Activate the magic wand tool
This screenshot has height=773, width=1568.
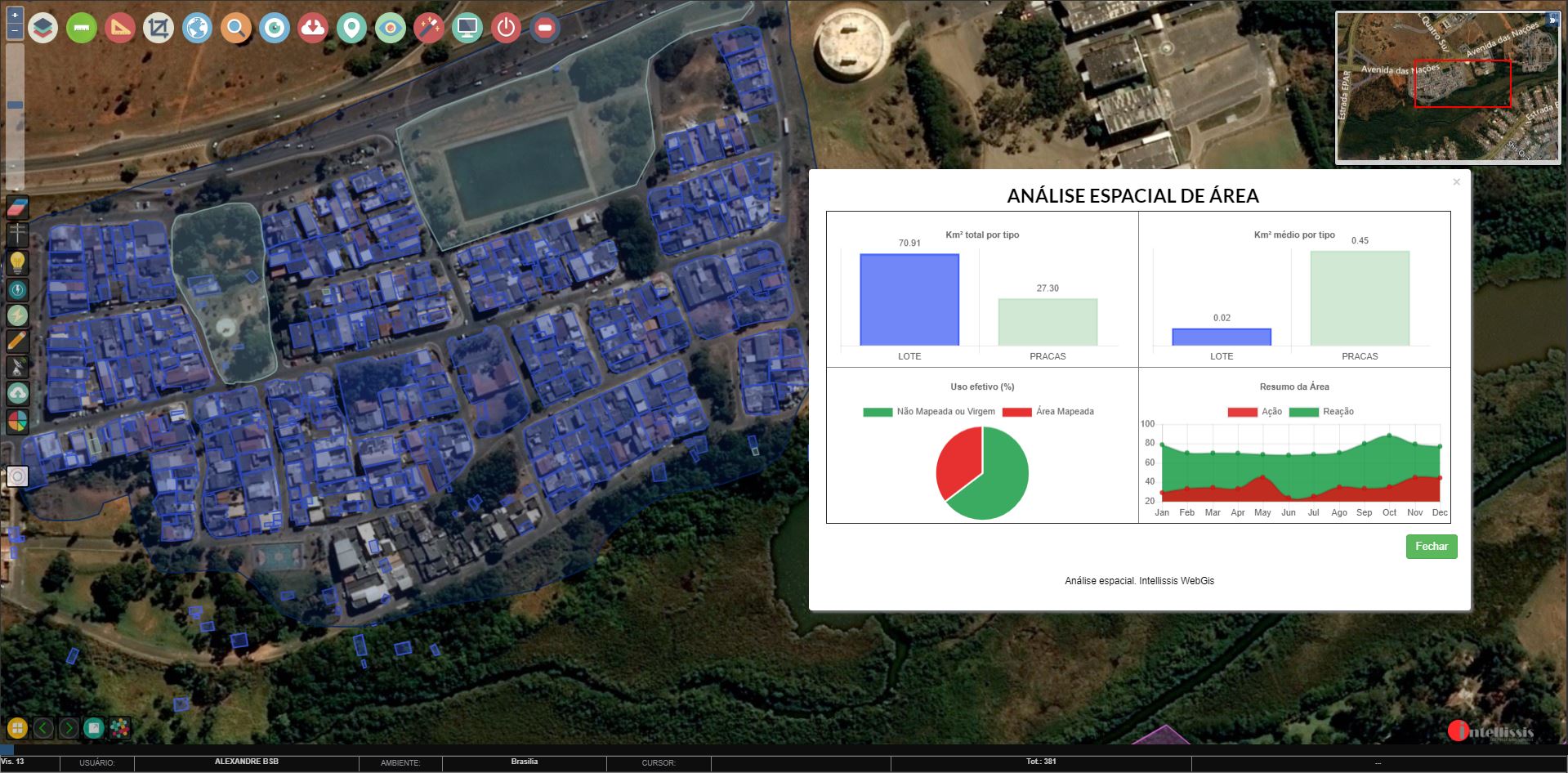pyautogui.click(x=428, y=29)
